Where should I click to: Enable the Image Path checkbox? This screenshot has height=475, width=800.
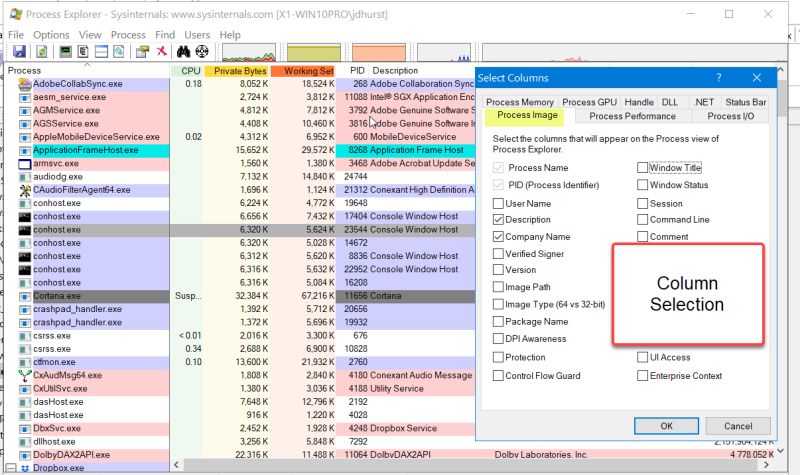(498, 287)
